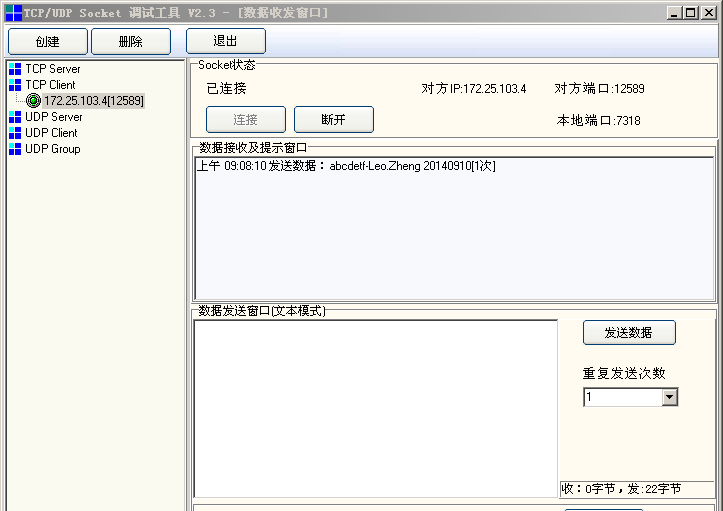Click the grayed 连接 button

pyautogui.click(x=246, y=119)
